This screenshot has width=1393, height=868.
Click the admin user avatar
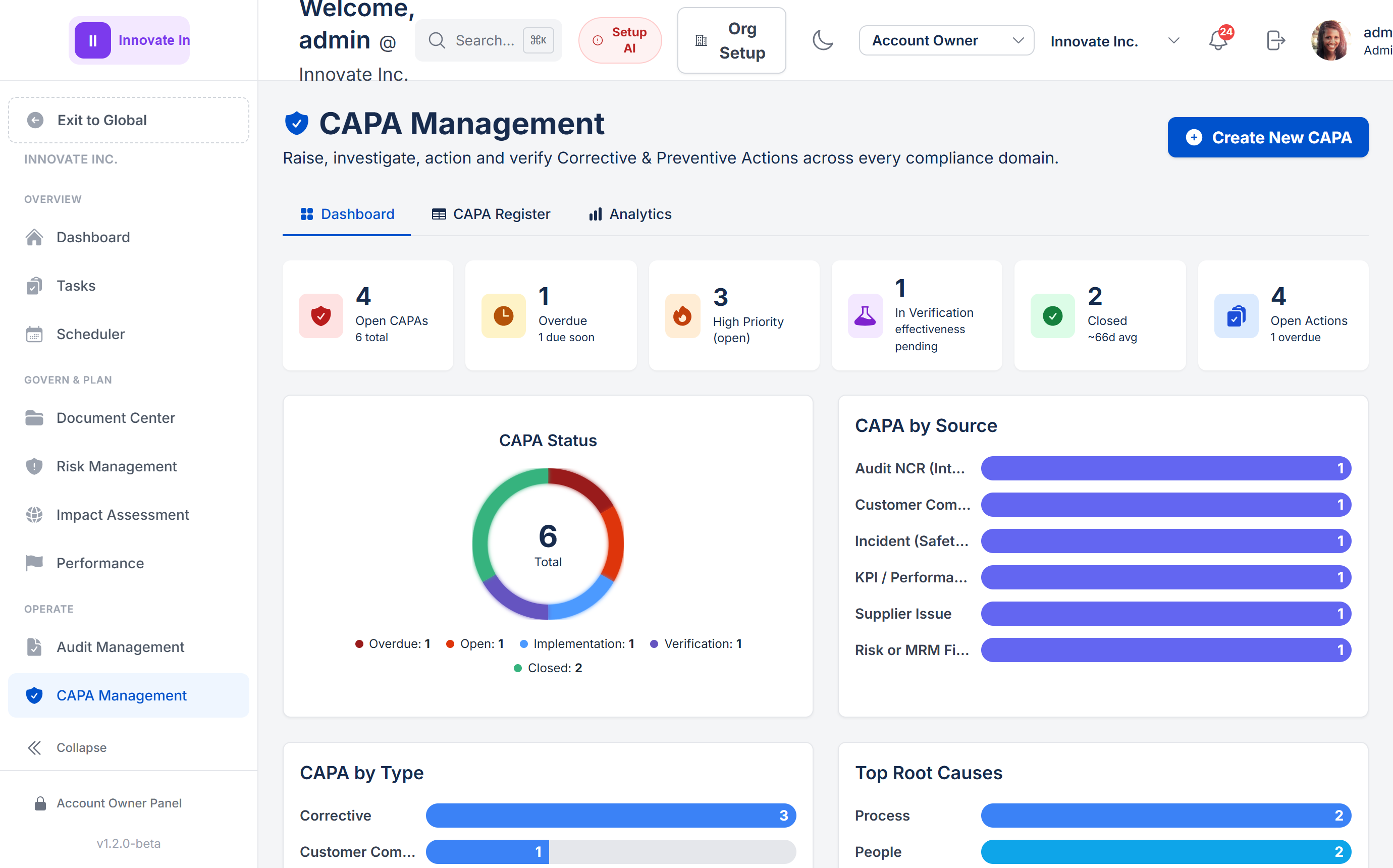[x=1330, y=40]
